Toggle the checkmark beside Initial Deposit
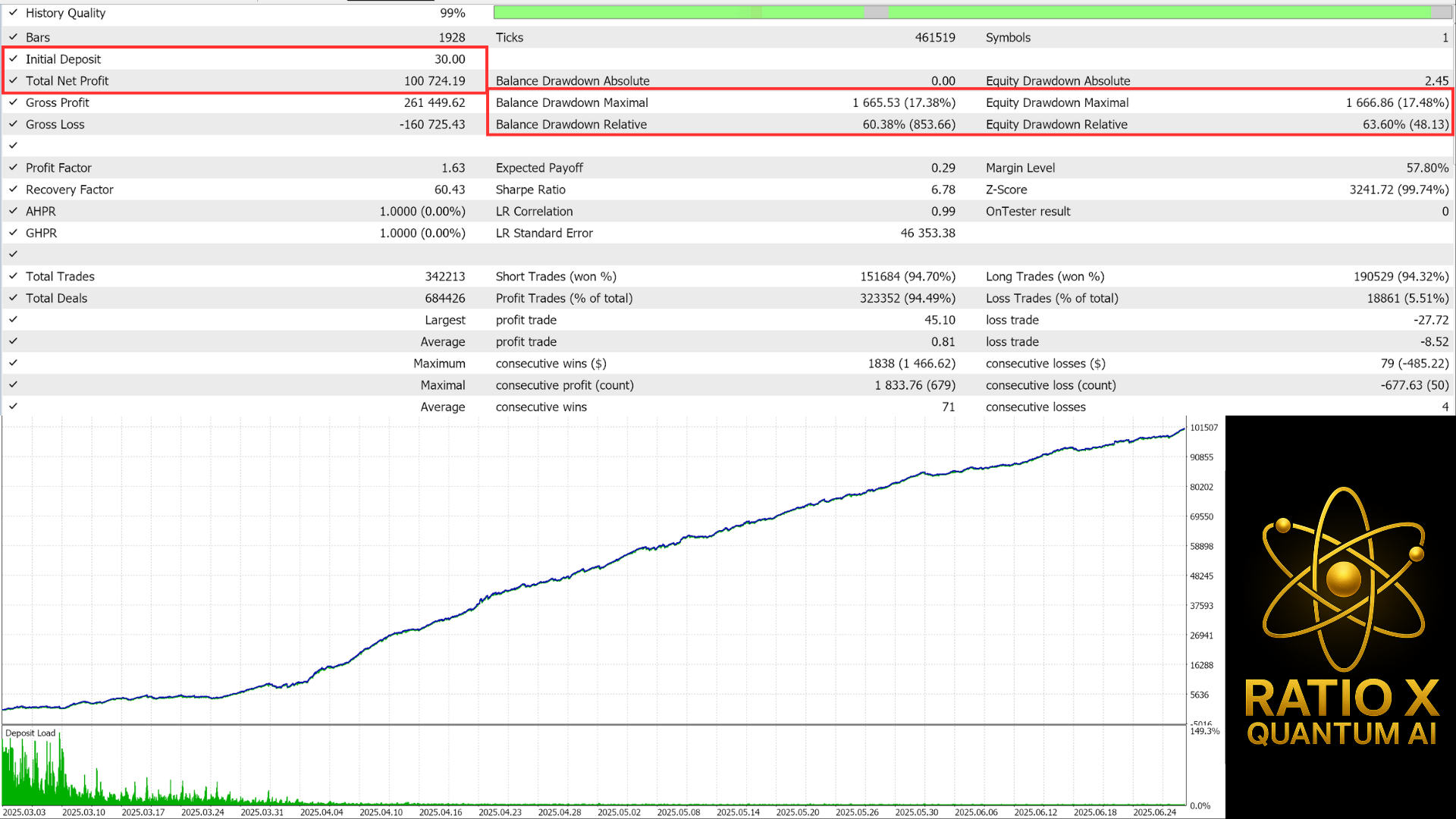1456x819 pixels. (13, 59)
